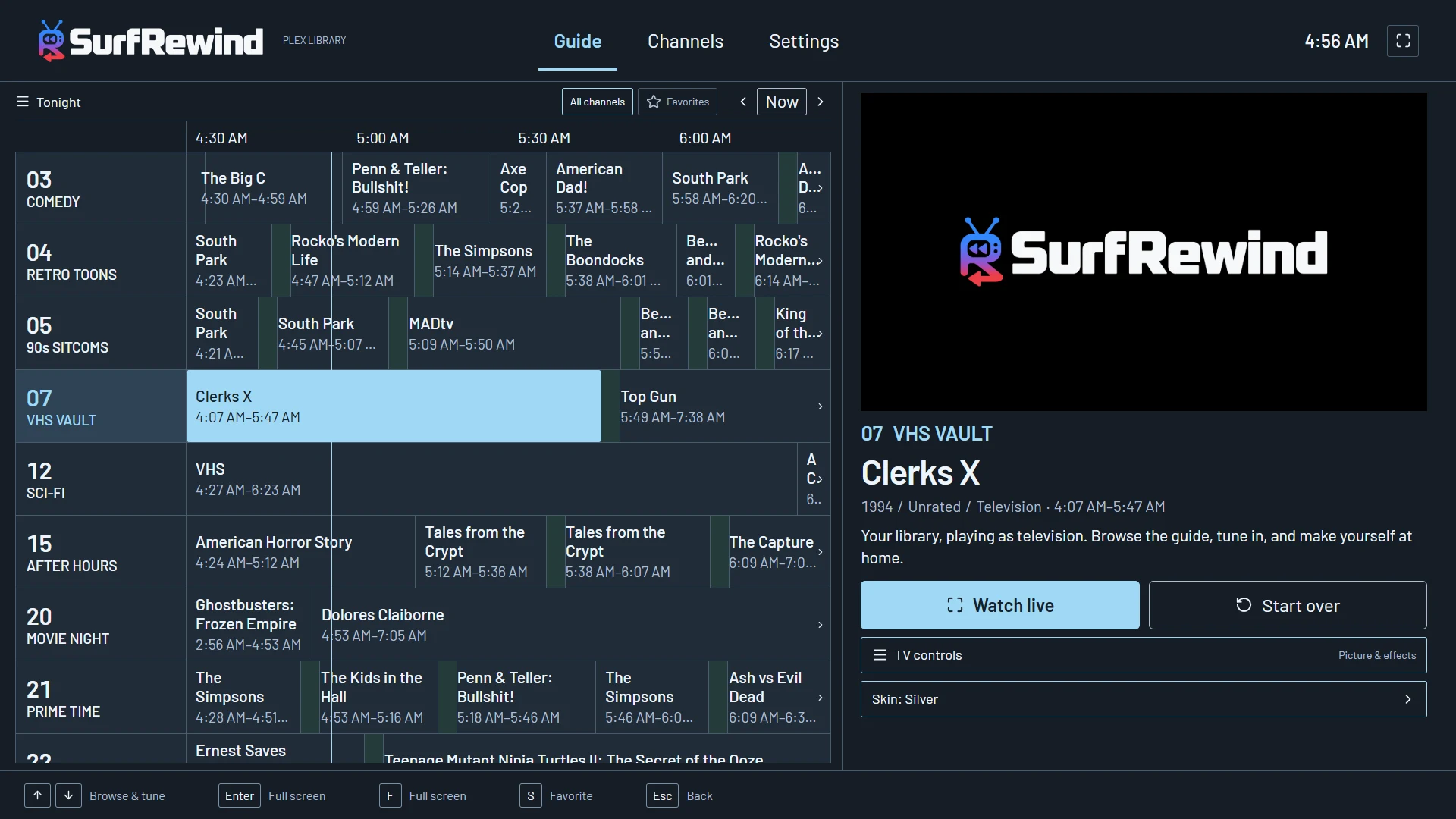The height and width of the screenshot is (819, 1456).
Task: Click the S key Favorite hint
Action: click(x=531, y=795)
